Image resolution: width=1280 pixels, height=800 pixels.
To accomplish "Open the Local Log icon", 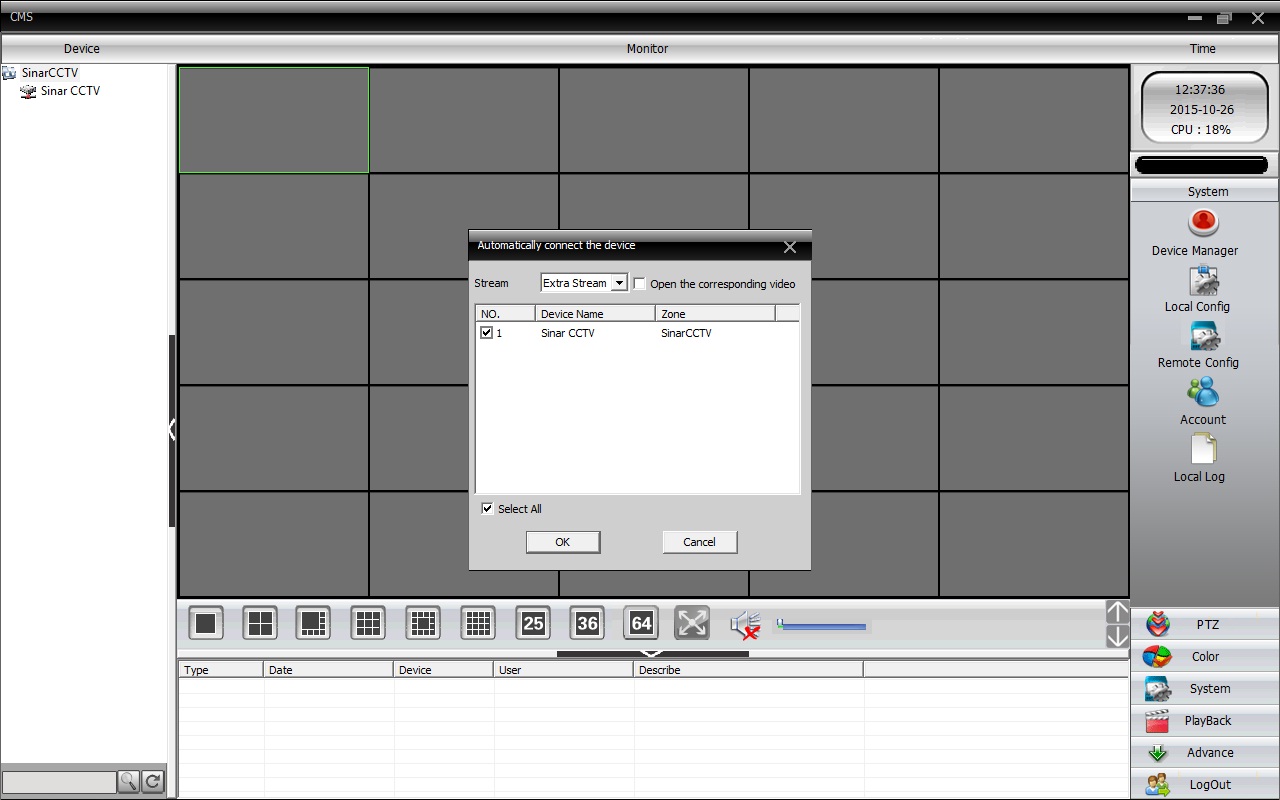I will tap(1203, 449).
